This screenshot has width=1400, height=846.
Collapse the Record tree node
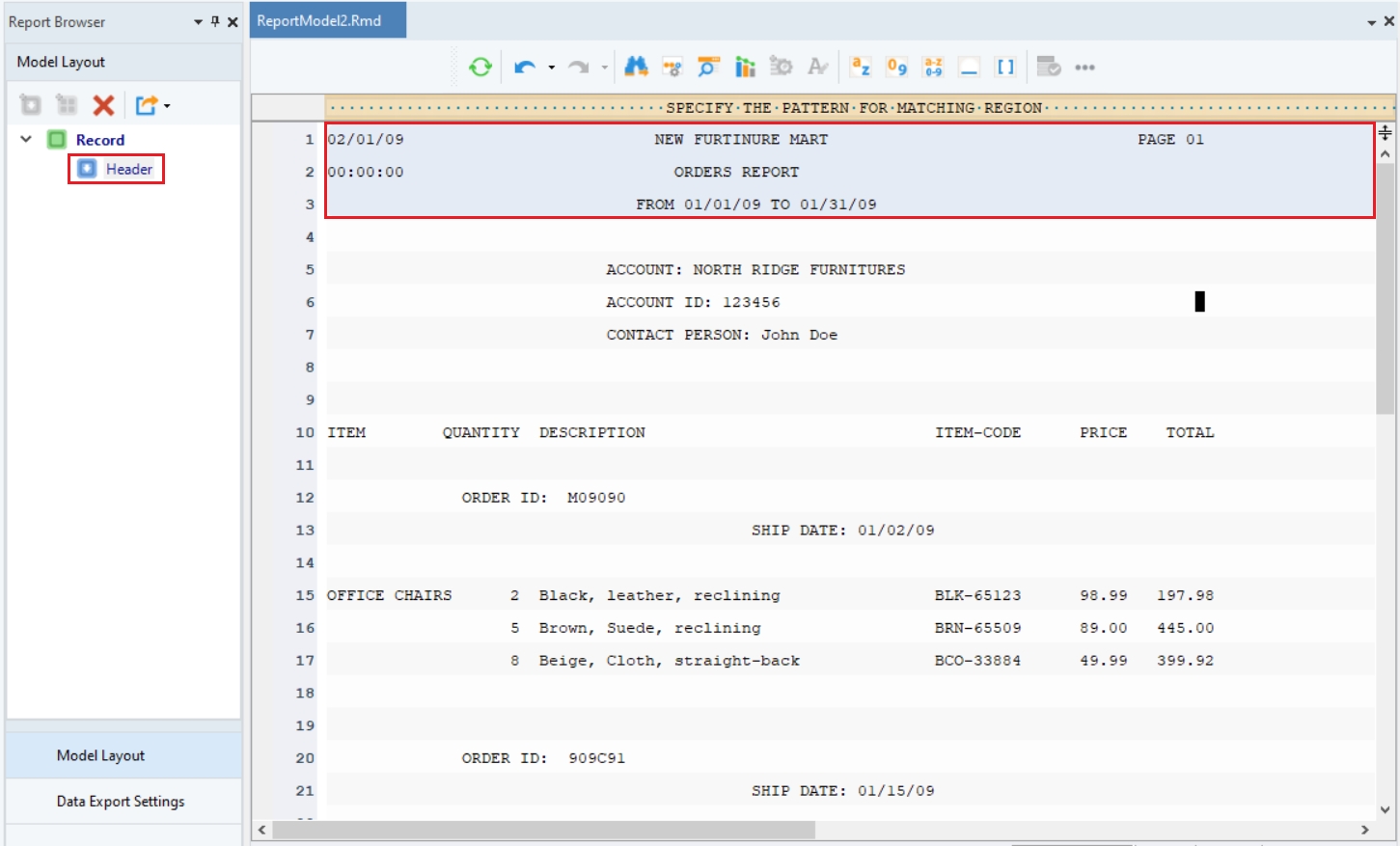(x=26, y=140)
